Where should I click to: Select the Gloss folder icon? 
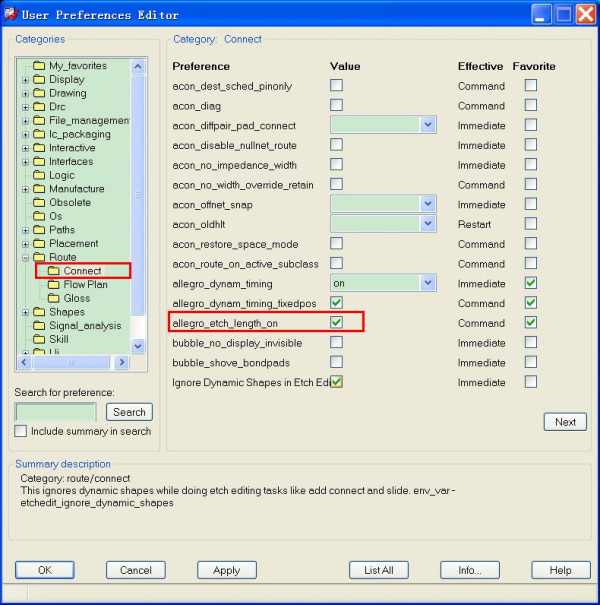tap(53, 298)
